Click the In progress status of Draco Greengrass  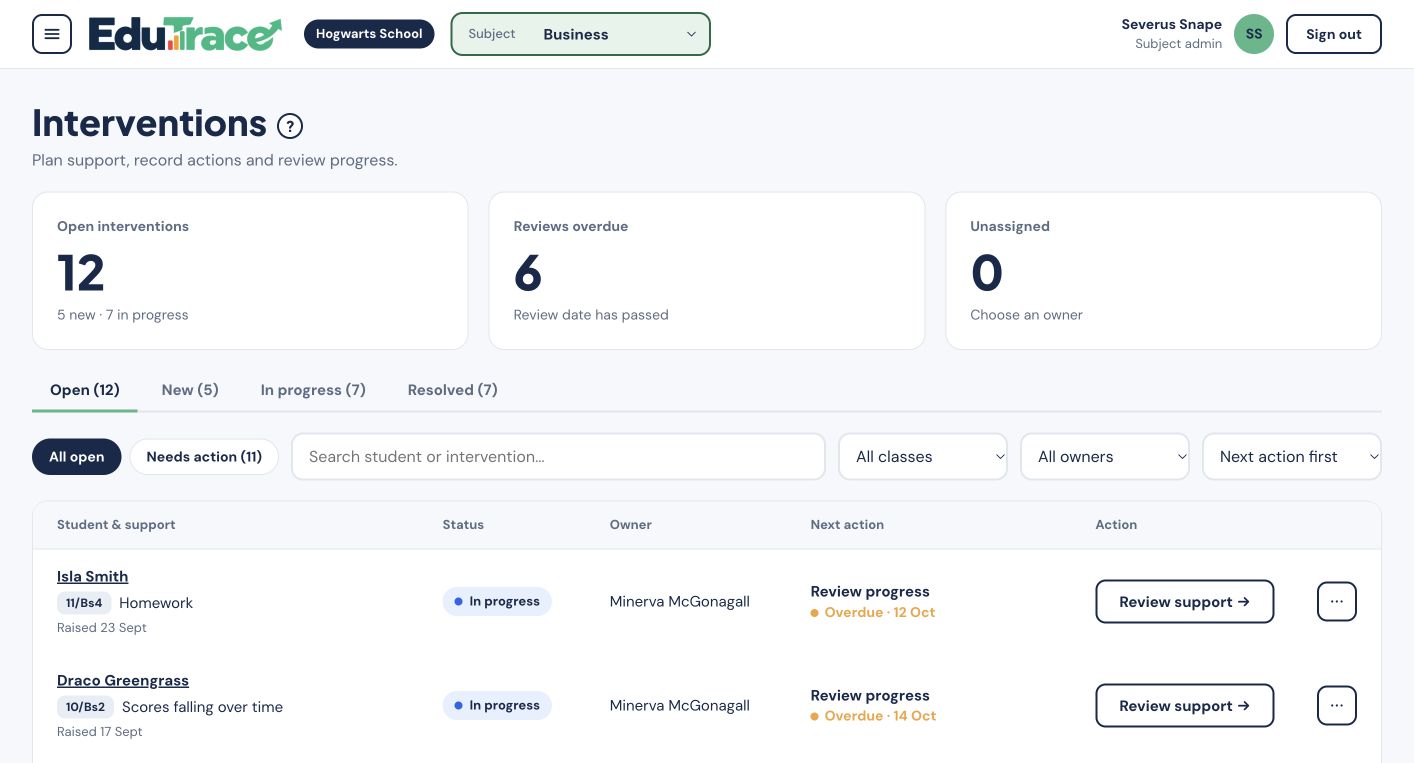coord(497,706)
